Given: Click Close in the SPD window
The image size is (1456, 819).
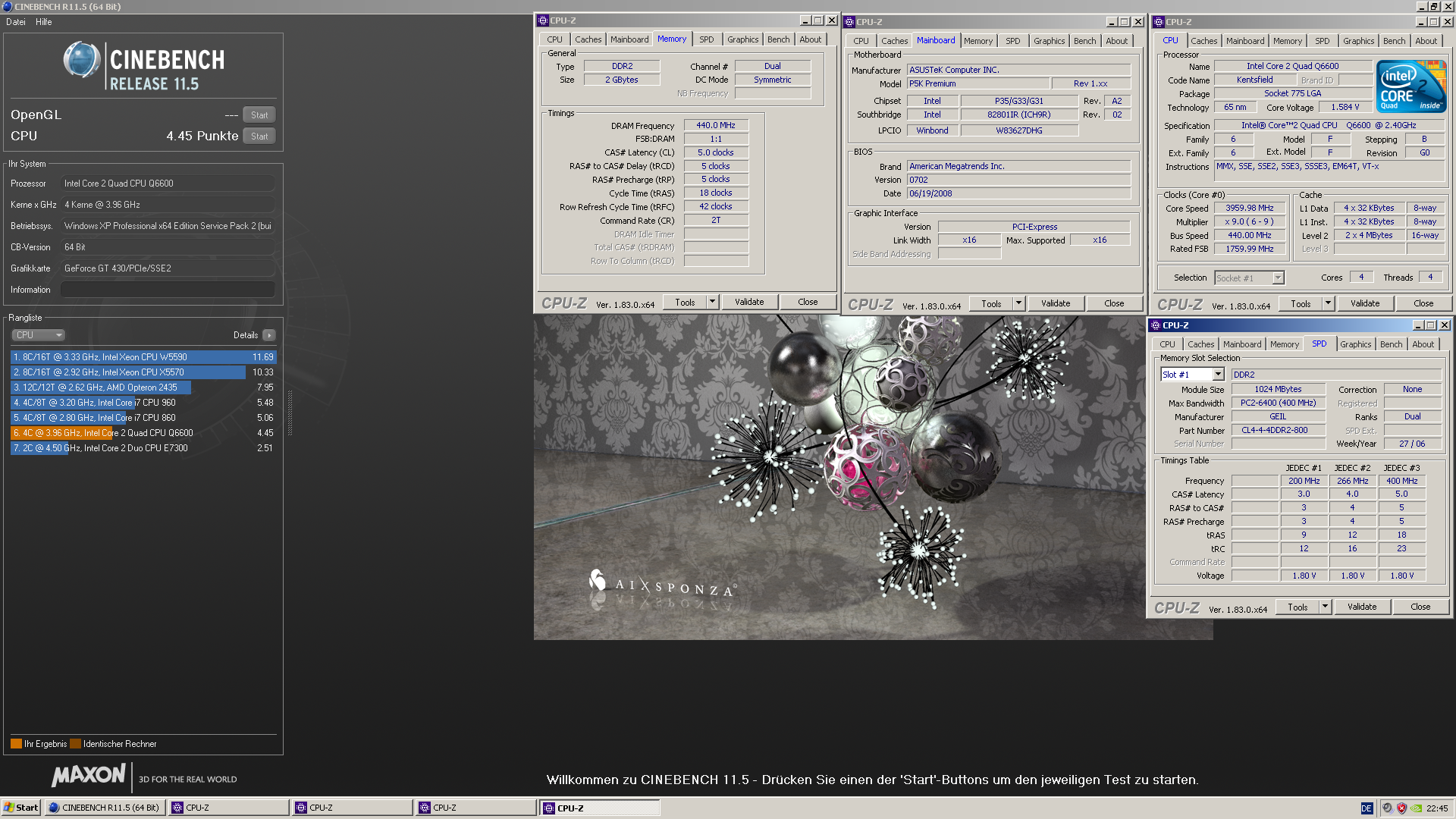Looking at the screenshot, I should pyautogui.click(x=1420, y=607).
